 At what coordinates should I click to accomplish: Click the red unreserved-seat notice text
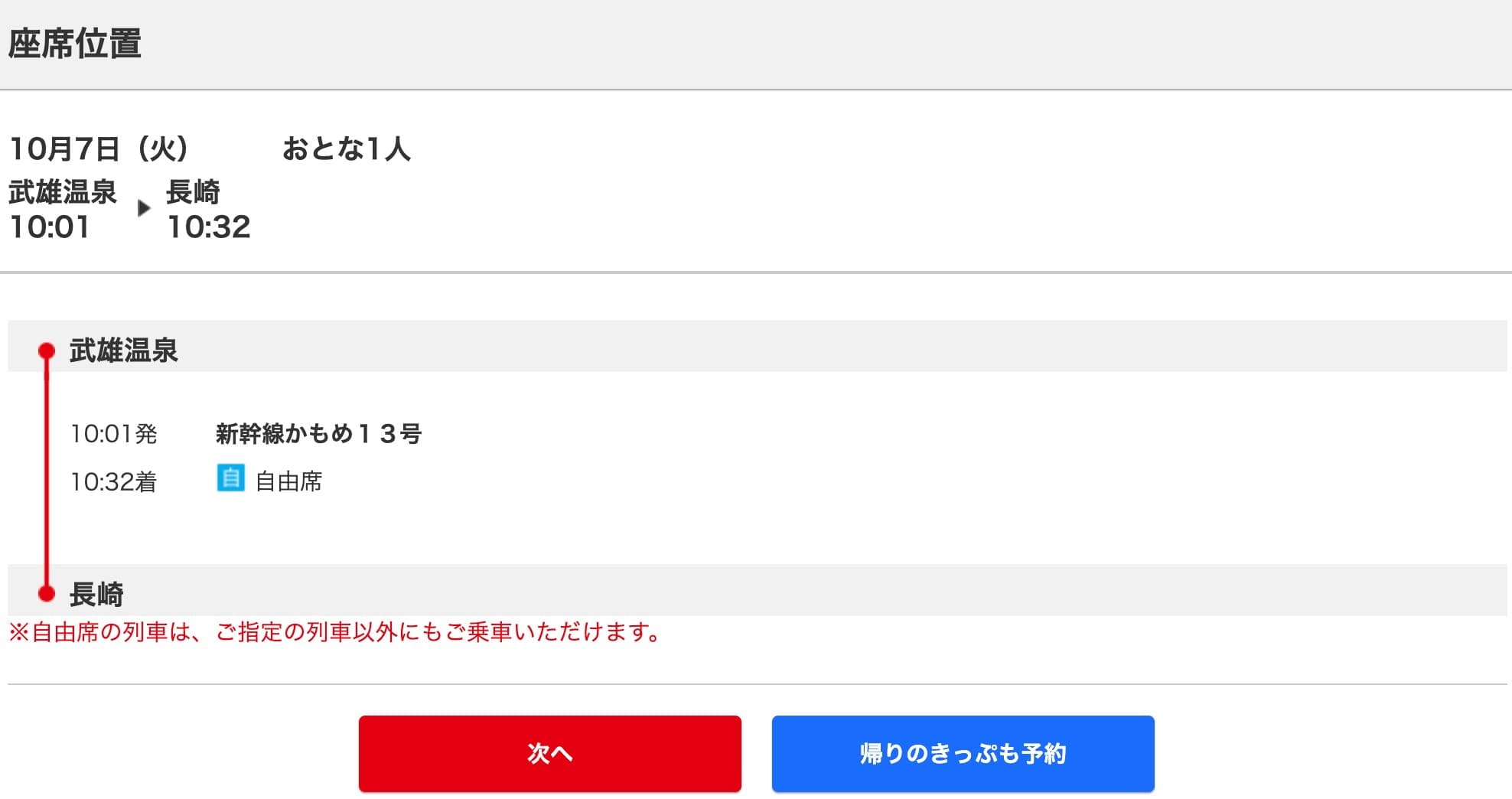tap(335, 632)
